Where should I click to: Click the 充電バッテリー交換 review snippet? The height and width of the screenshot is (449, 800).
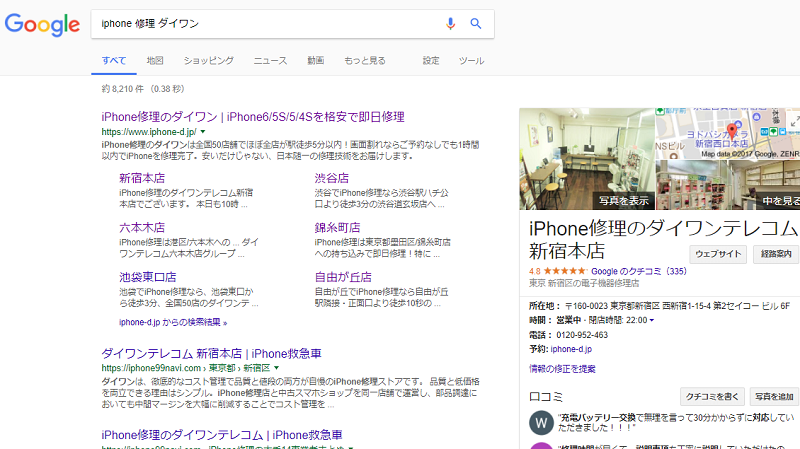676,422
